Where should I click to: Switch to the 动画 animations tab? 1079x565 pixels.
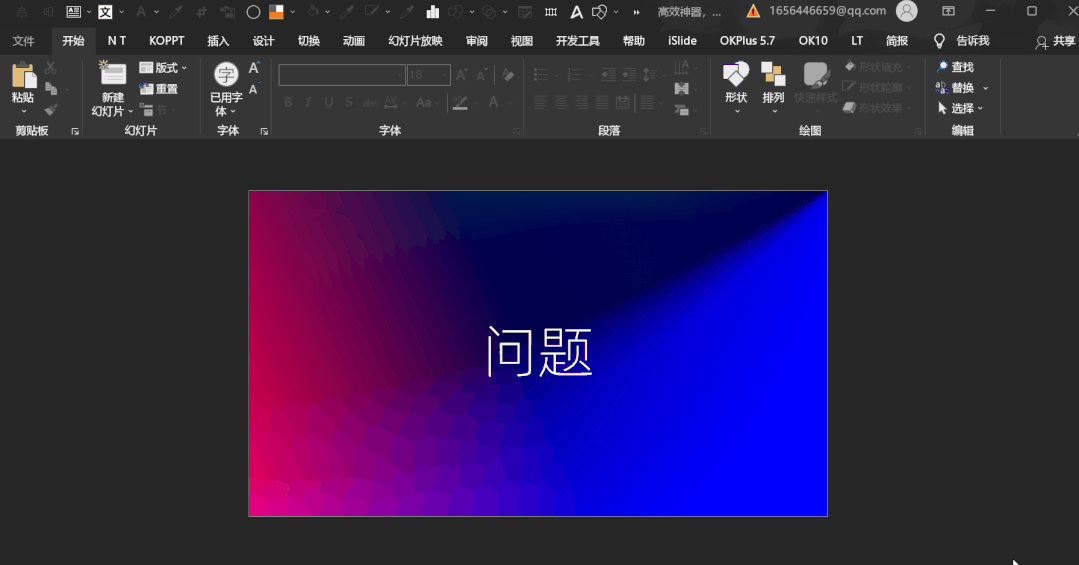tap(354, 41)
